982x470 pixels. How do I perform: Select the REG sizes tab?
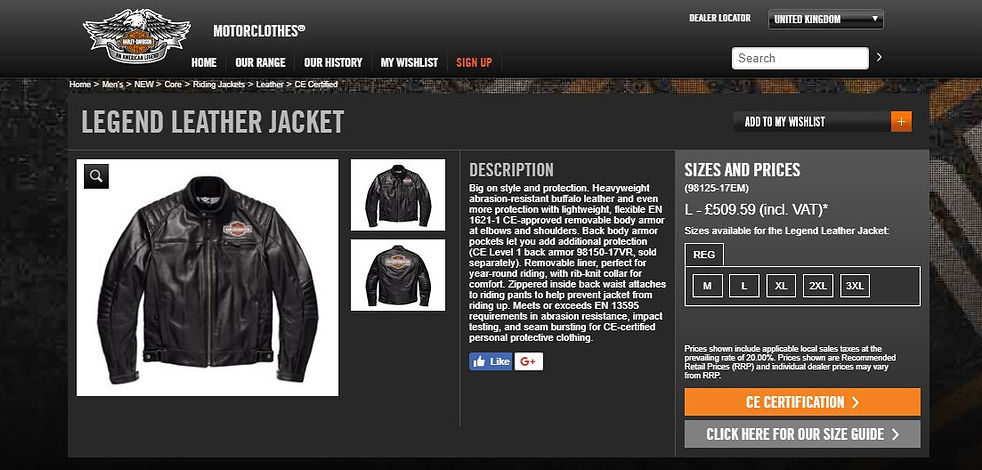(704, 255)
